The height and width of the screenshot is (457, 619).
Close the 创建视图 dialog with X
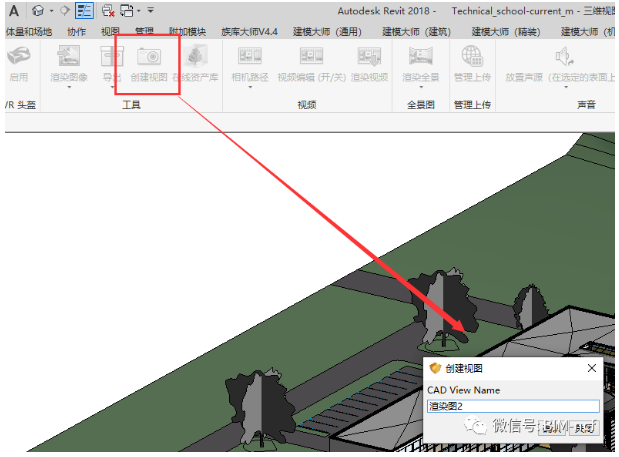591,368
